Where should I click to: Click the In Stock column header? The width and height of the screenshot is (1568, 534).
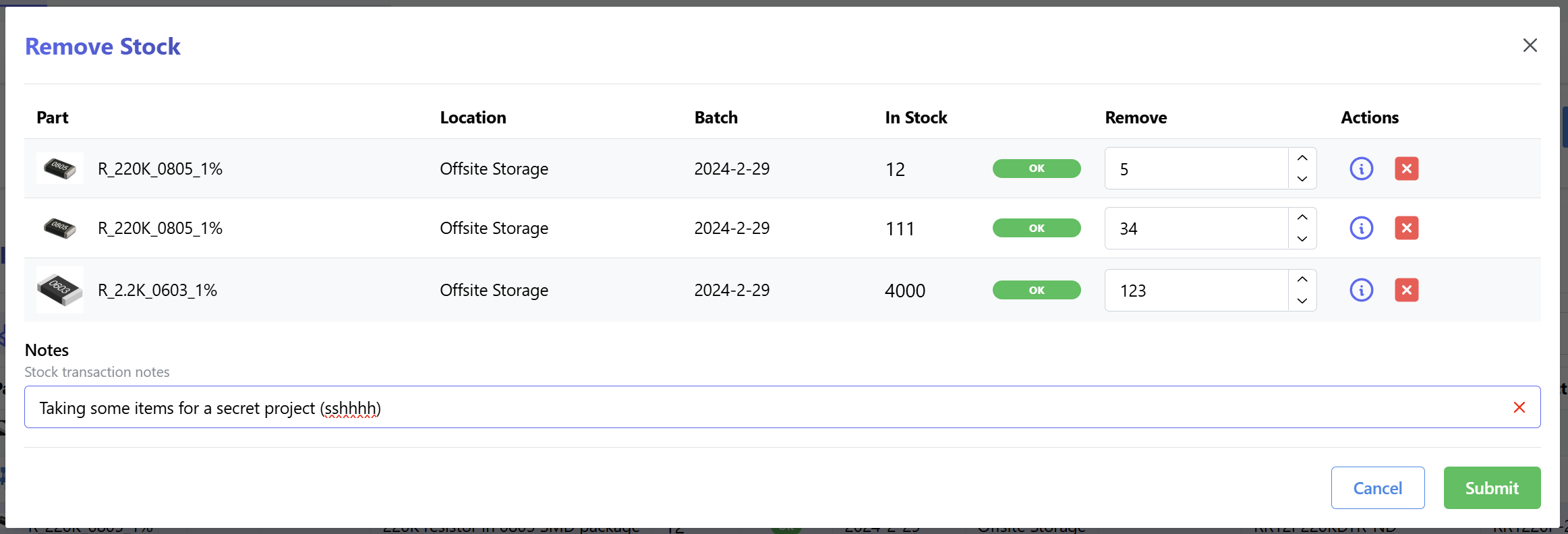click(916, 117)
